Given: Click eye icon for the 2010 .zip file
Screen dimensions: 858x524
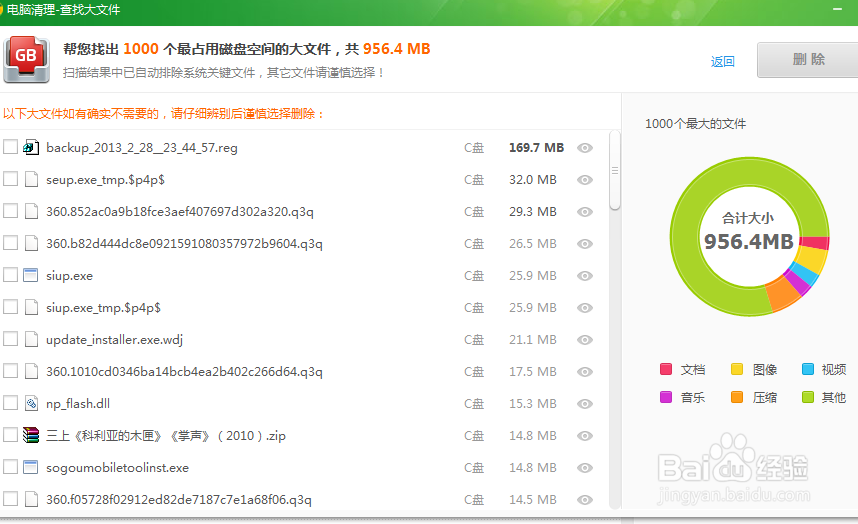Looking at the screenshot, I should 585,436.
